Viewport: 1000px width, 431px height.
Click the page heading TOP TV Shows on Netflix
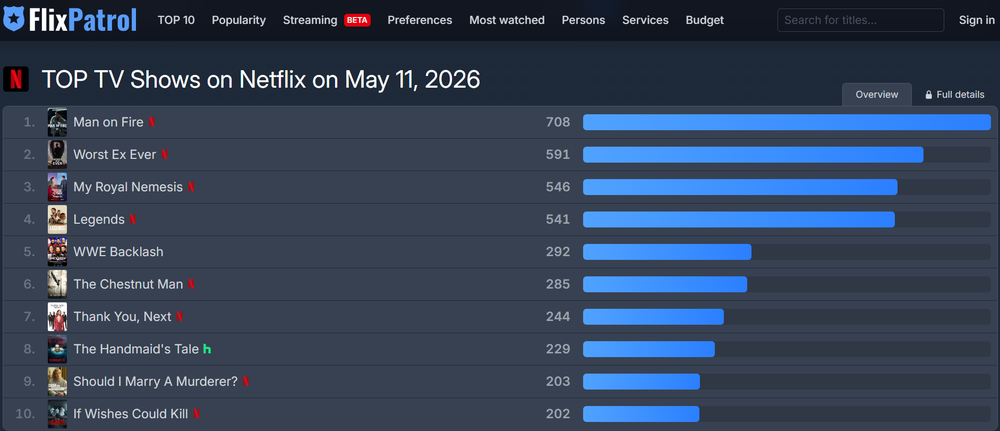point(261,80)
